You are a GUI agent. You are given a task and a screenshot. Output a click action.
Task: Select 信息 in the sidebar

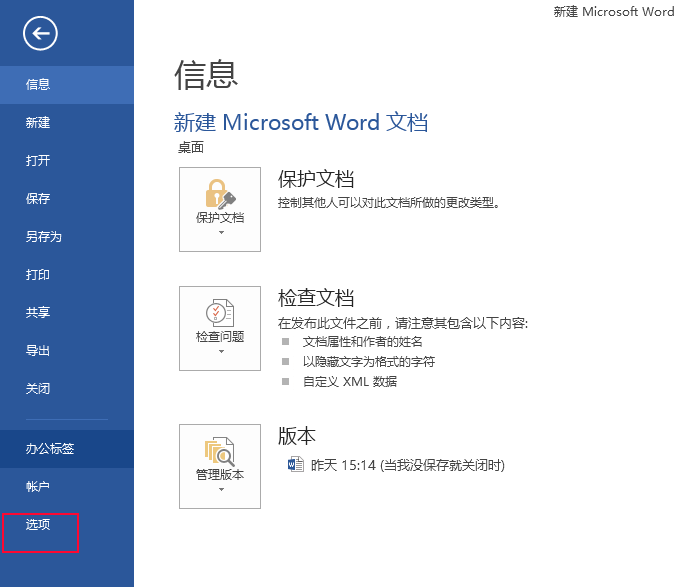click(x=67, y=85)
